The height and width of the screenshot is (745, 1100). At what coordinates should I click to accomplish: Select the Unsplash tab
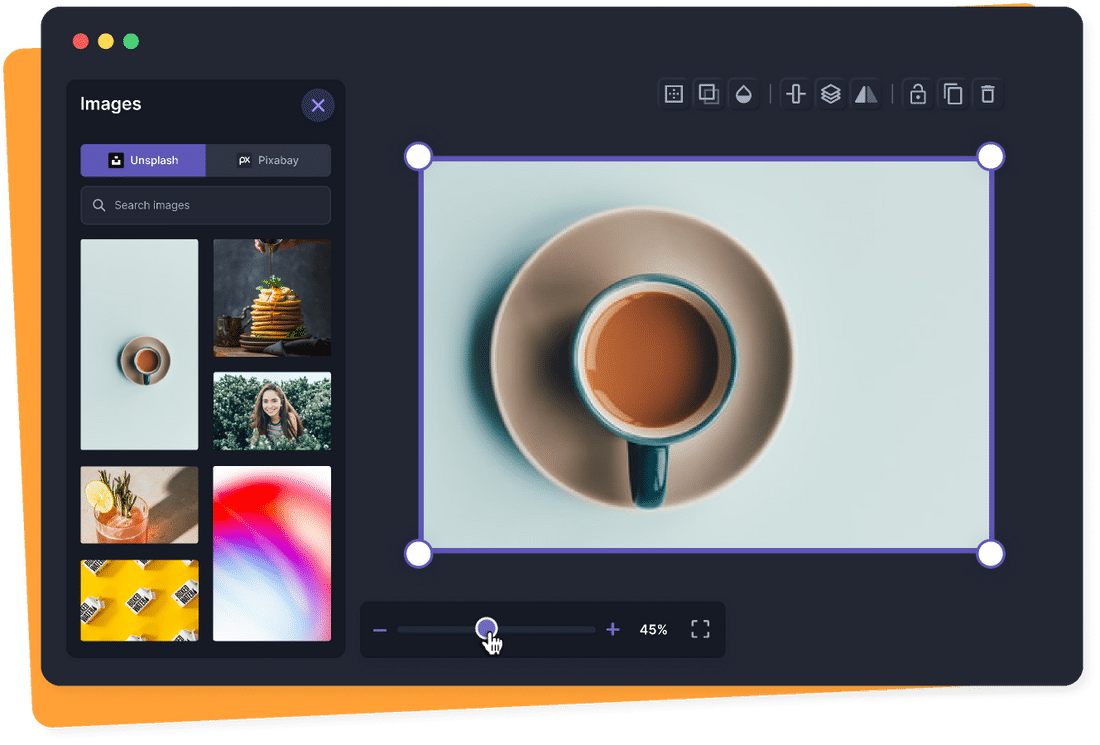point(143,160)
